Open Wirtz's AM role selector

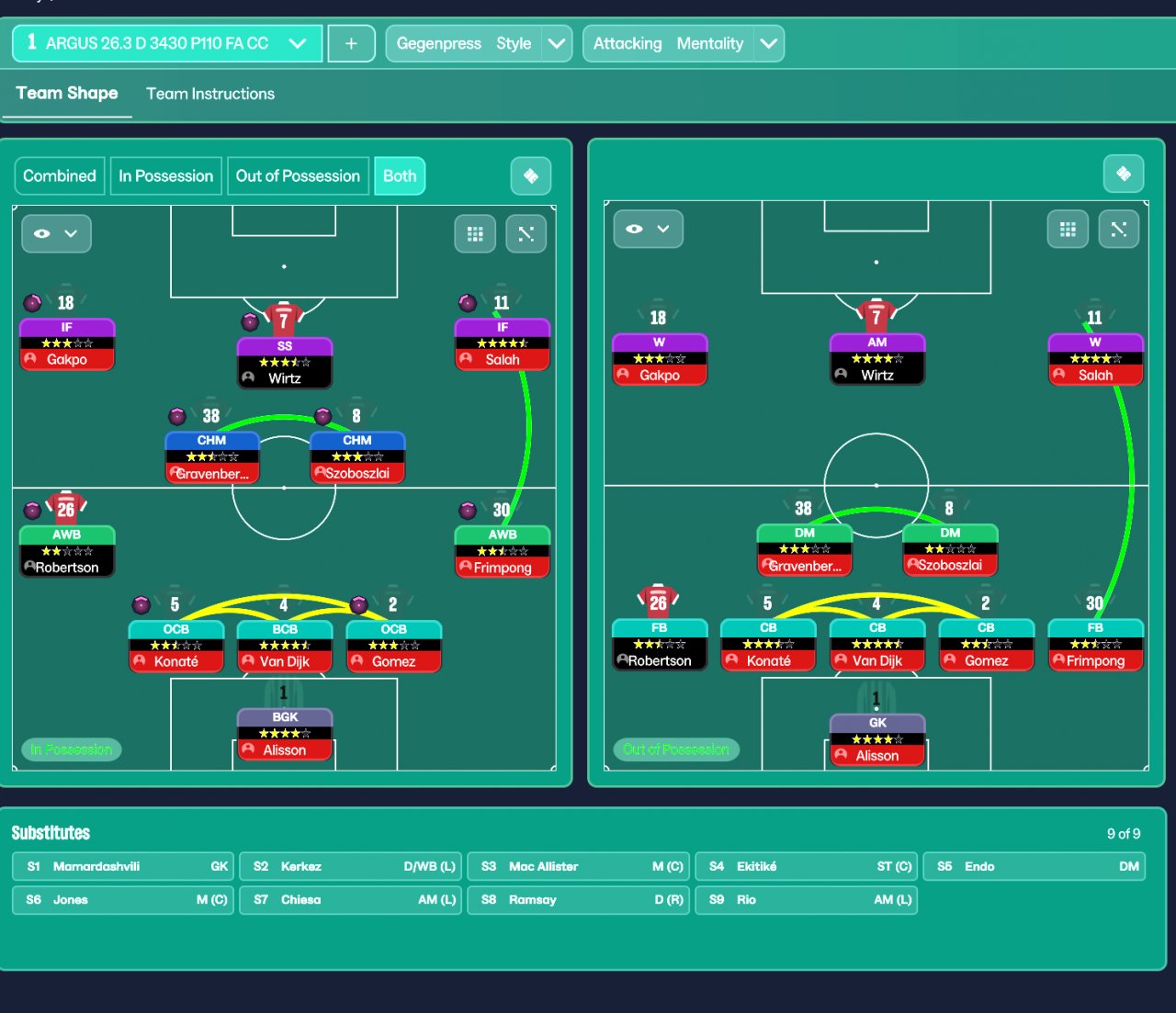tap(877, 343)
